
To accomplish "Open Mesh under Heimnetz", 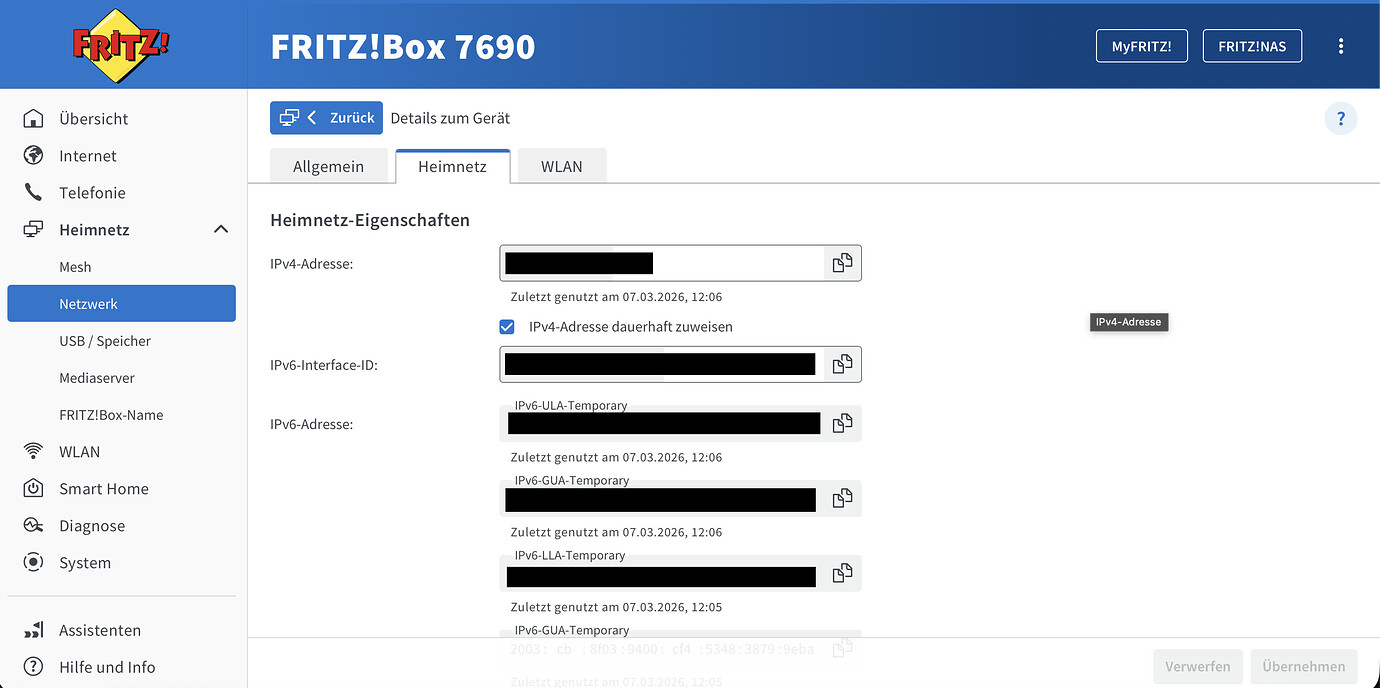I will pyautogui.click(x=75, y=267).
